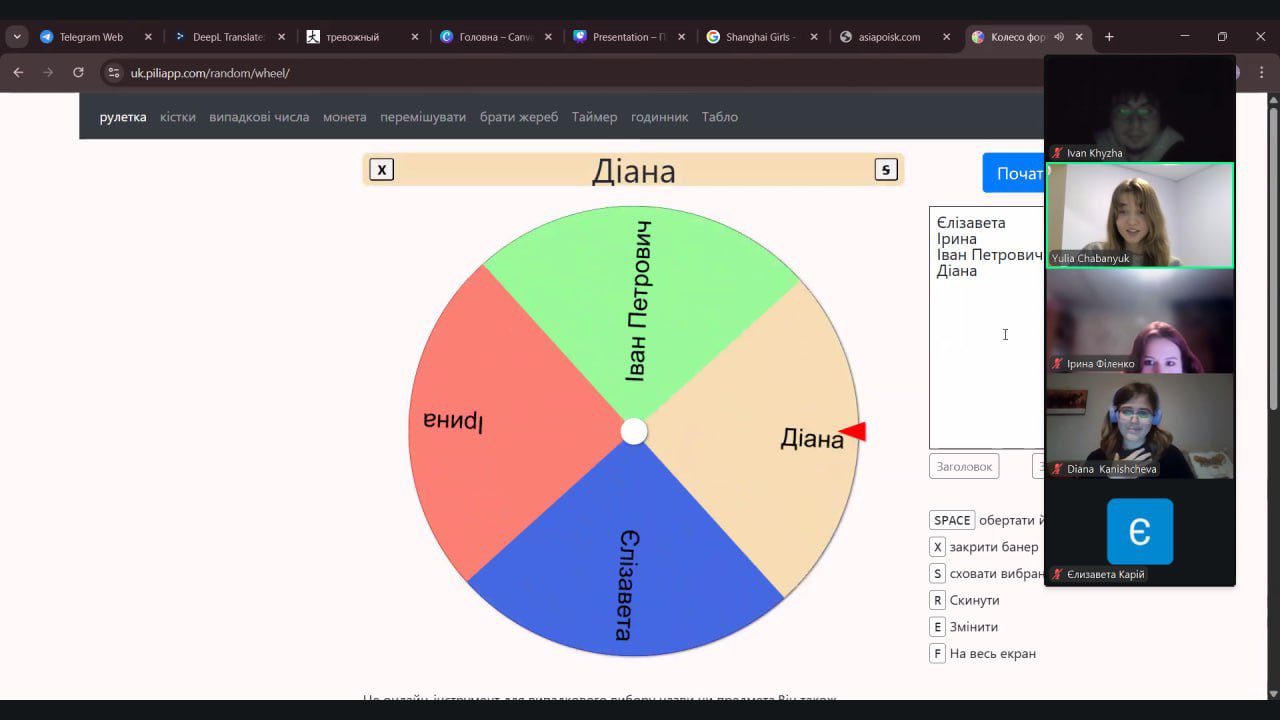Click the Заголовок button below the list
The height and width of the screenshot is (720, 1280).
coord(964,466)
